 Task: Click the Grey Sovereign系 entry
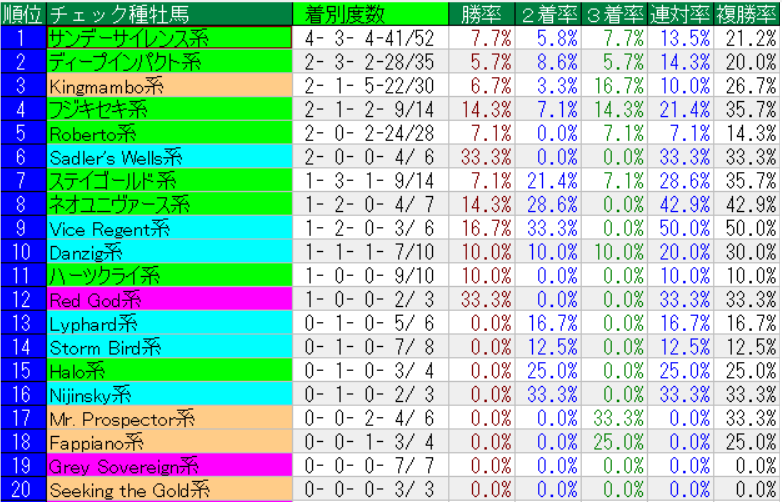point(169,467)
